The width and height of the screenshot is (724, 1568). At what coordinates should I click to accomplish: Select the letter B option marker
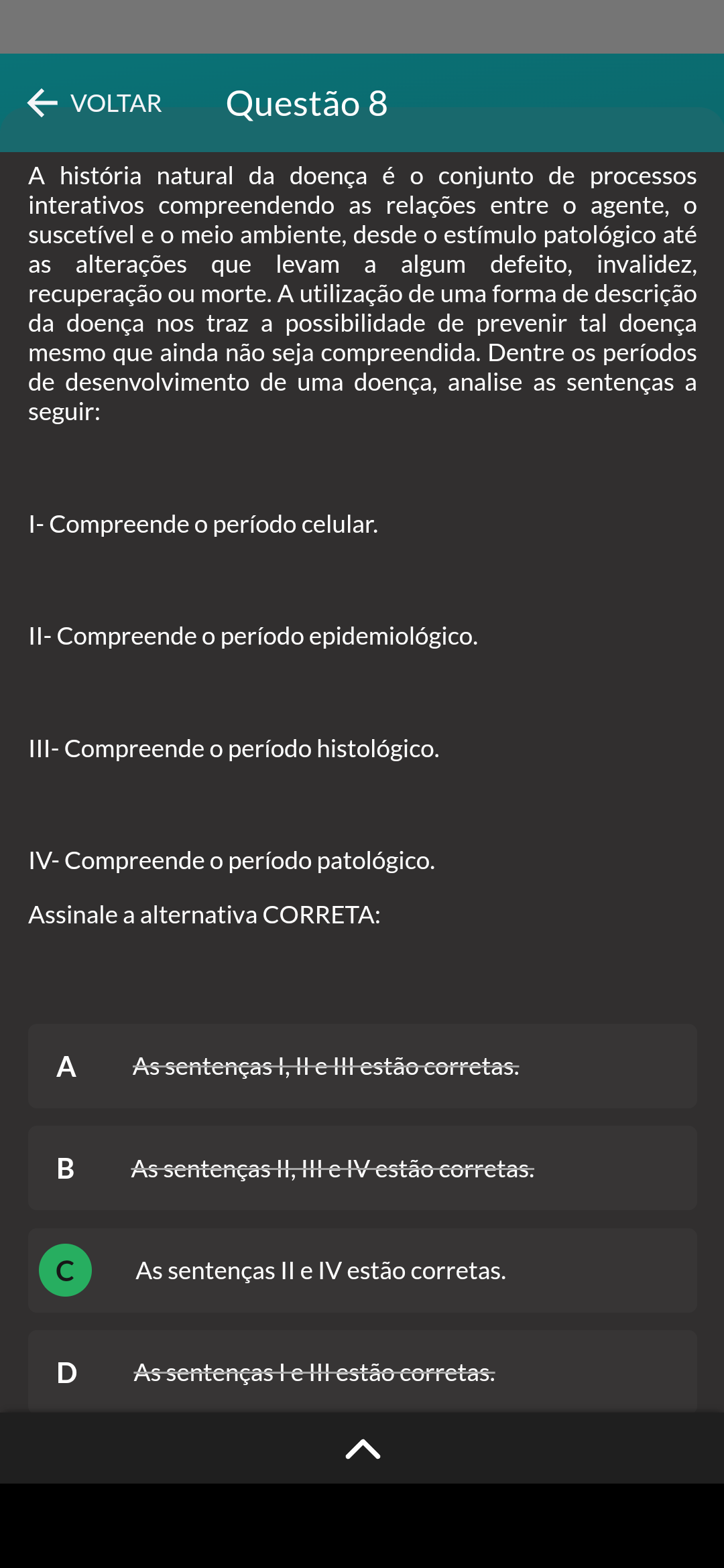(66, 1169)
